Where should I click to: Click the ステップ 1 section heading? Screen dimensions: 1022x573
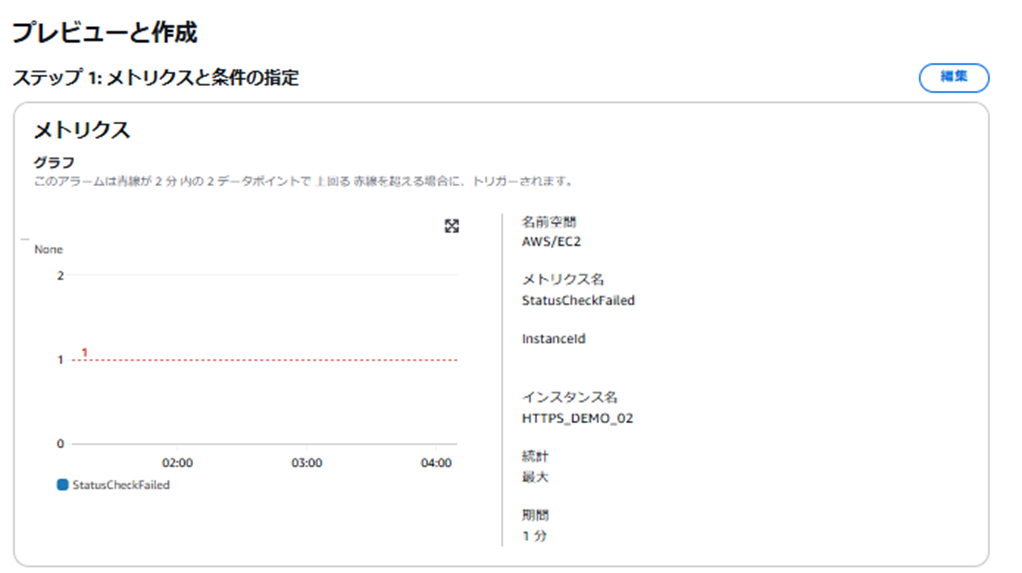point(156,78)
